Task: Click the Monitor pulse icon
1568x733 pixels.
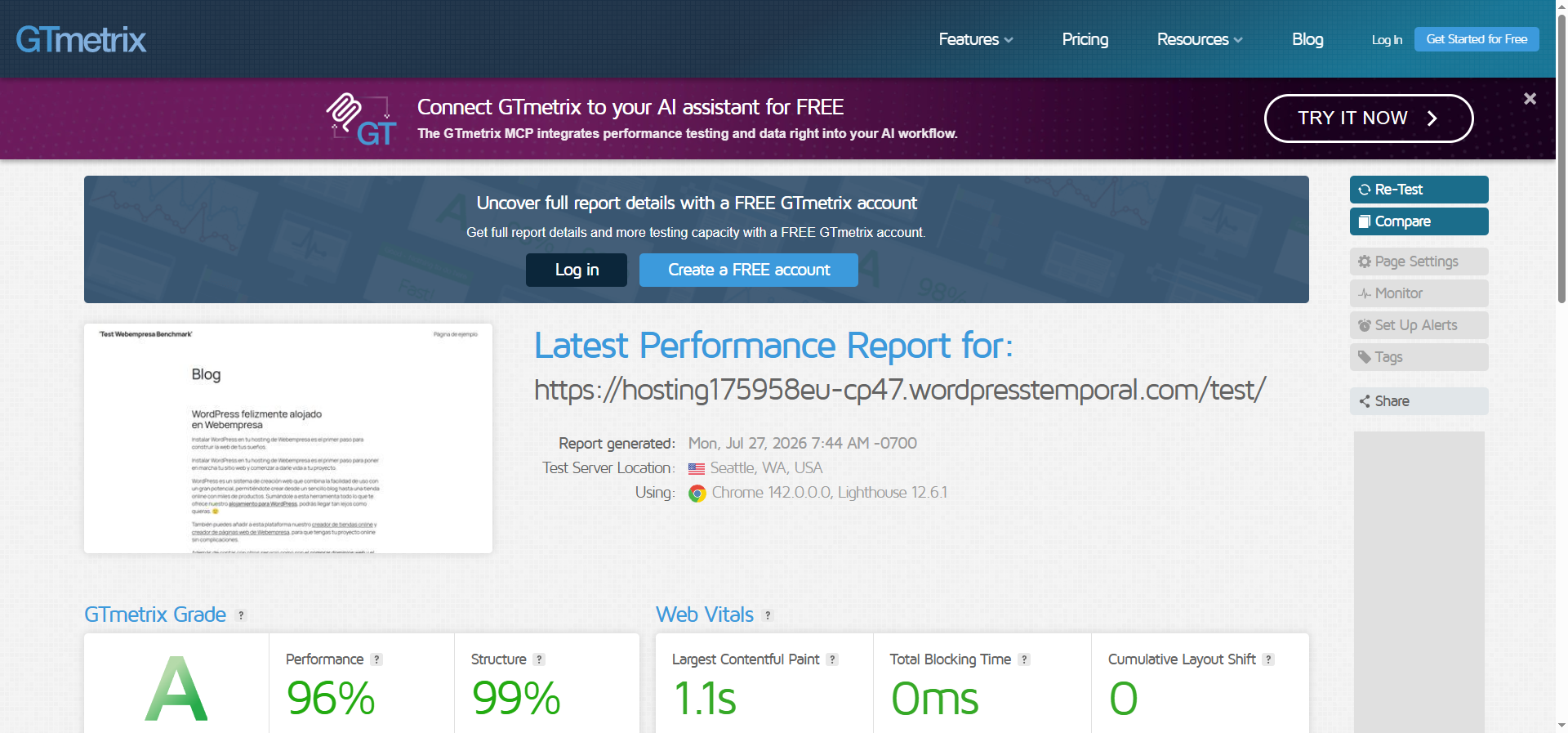Action: point(1364,293)
